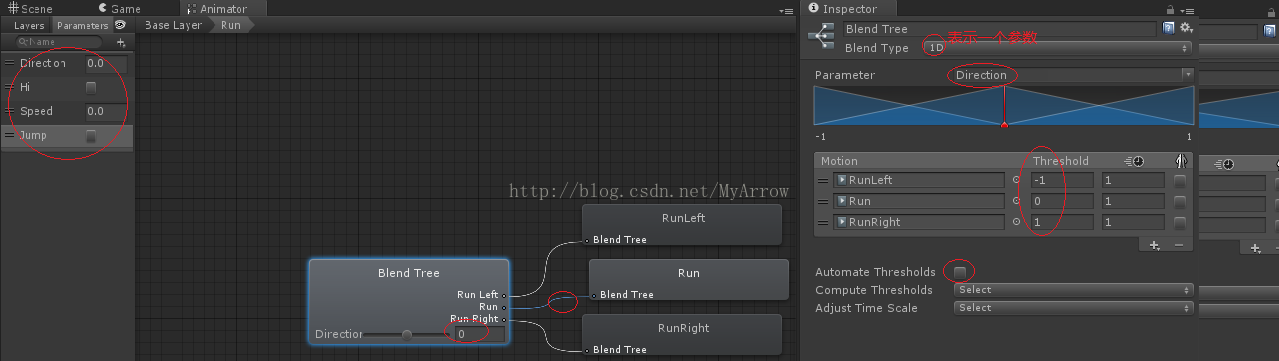Screen dimensions: 1279x361
Task: Click the RunRight motion field
Action: click(919, 222)
